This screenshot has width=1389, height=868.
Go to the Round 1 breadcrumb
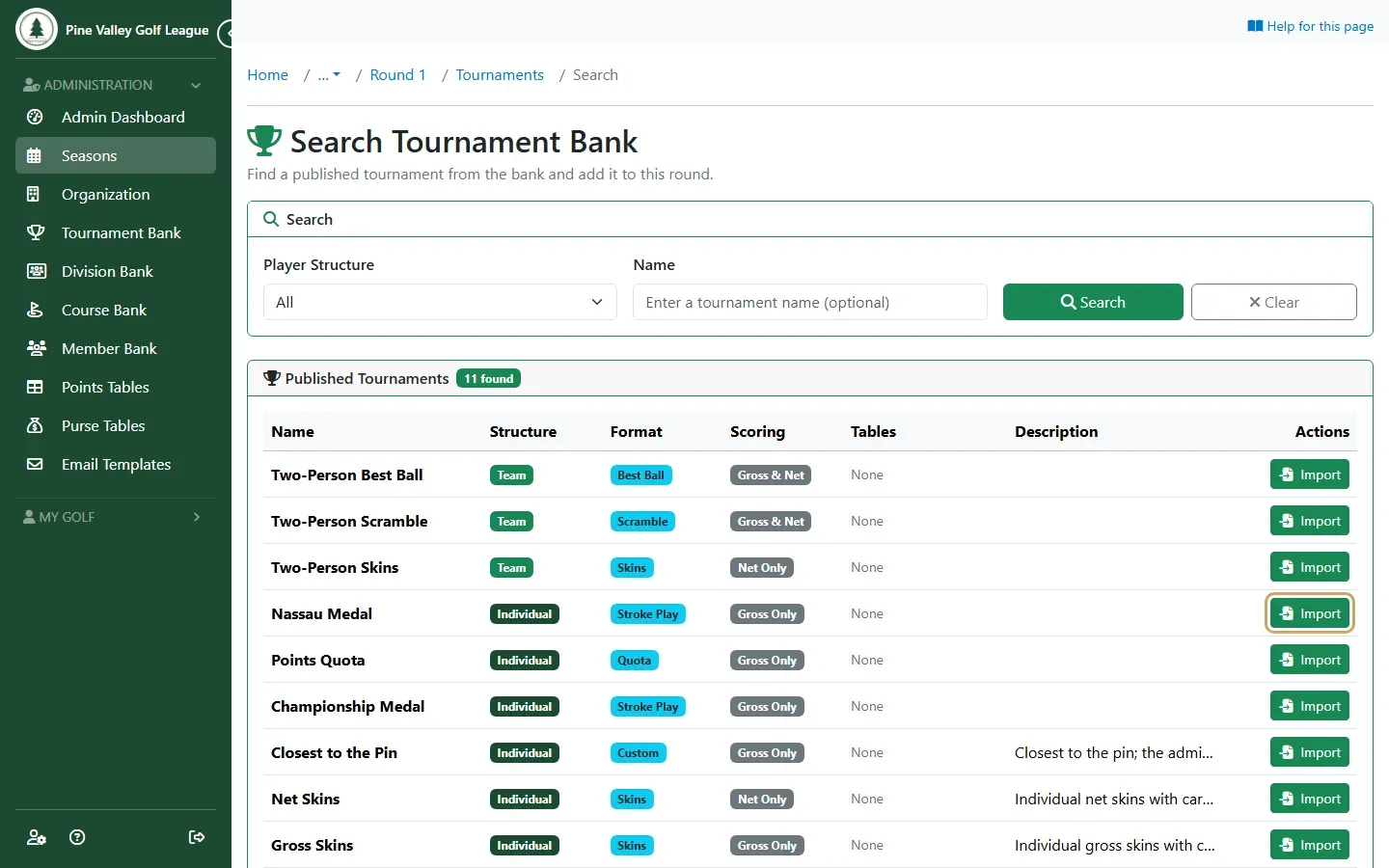(397, 75)
